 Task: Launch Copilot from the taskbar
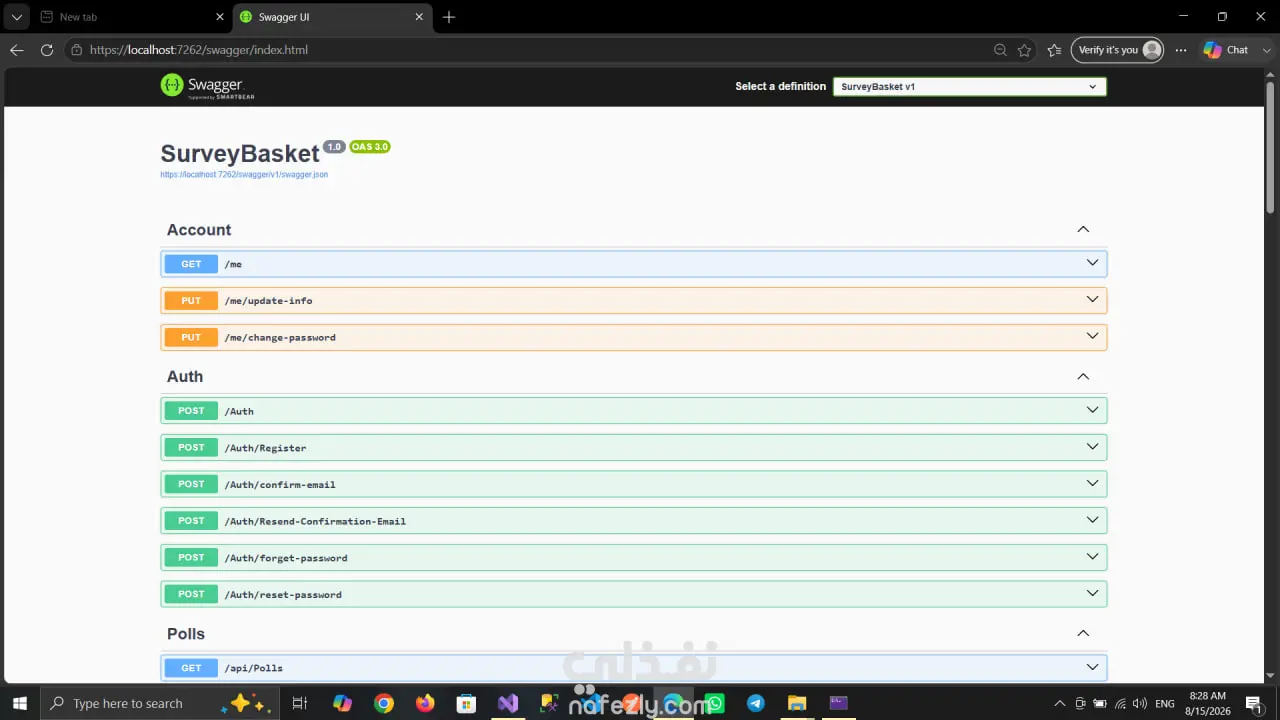[342, 703]
